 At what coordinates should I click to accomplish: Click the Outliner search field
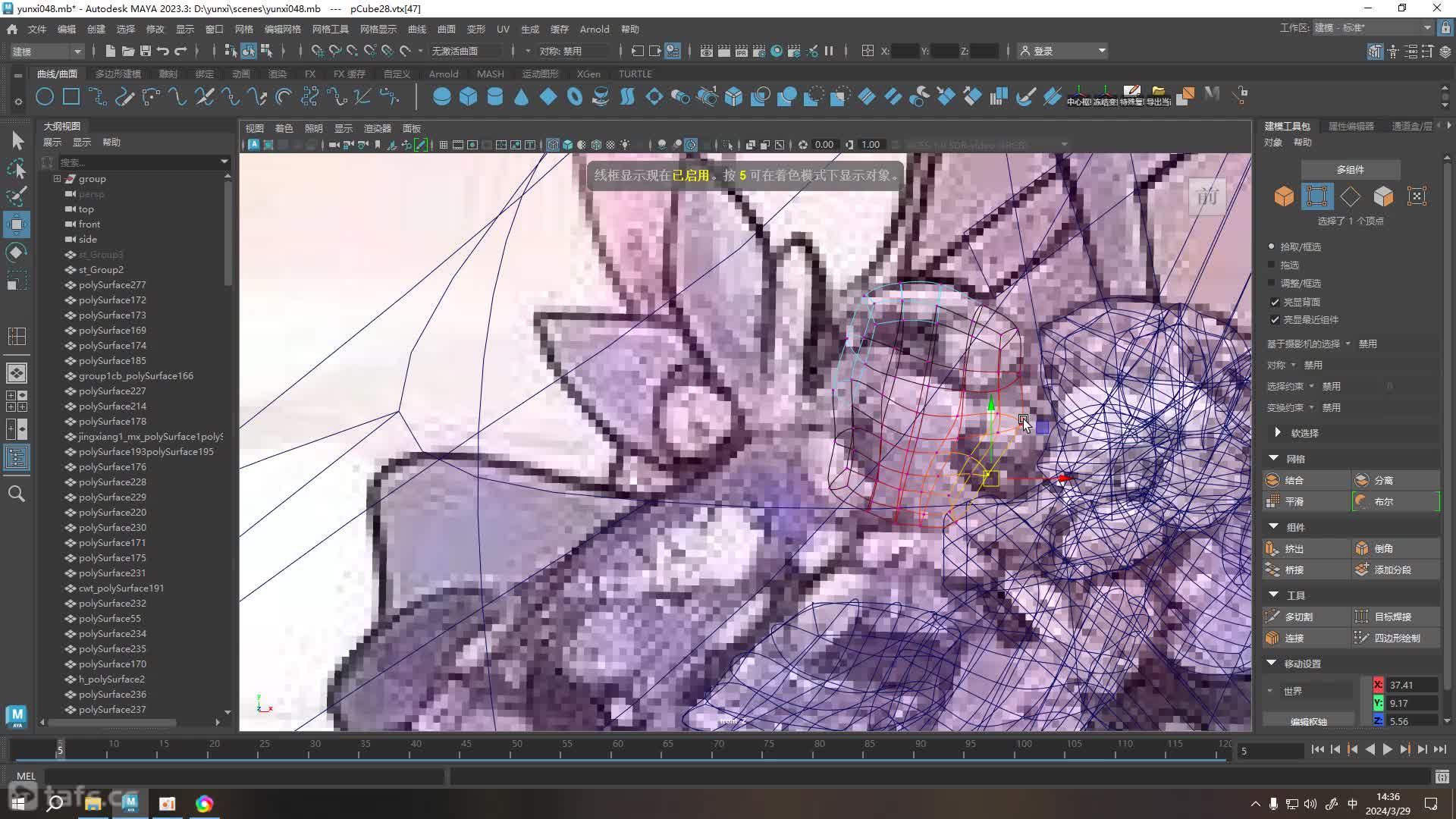point(144,162)
